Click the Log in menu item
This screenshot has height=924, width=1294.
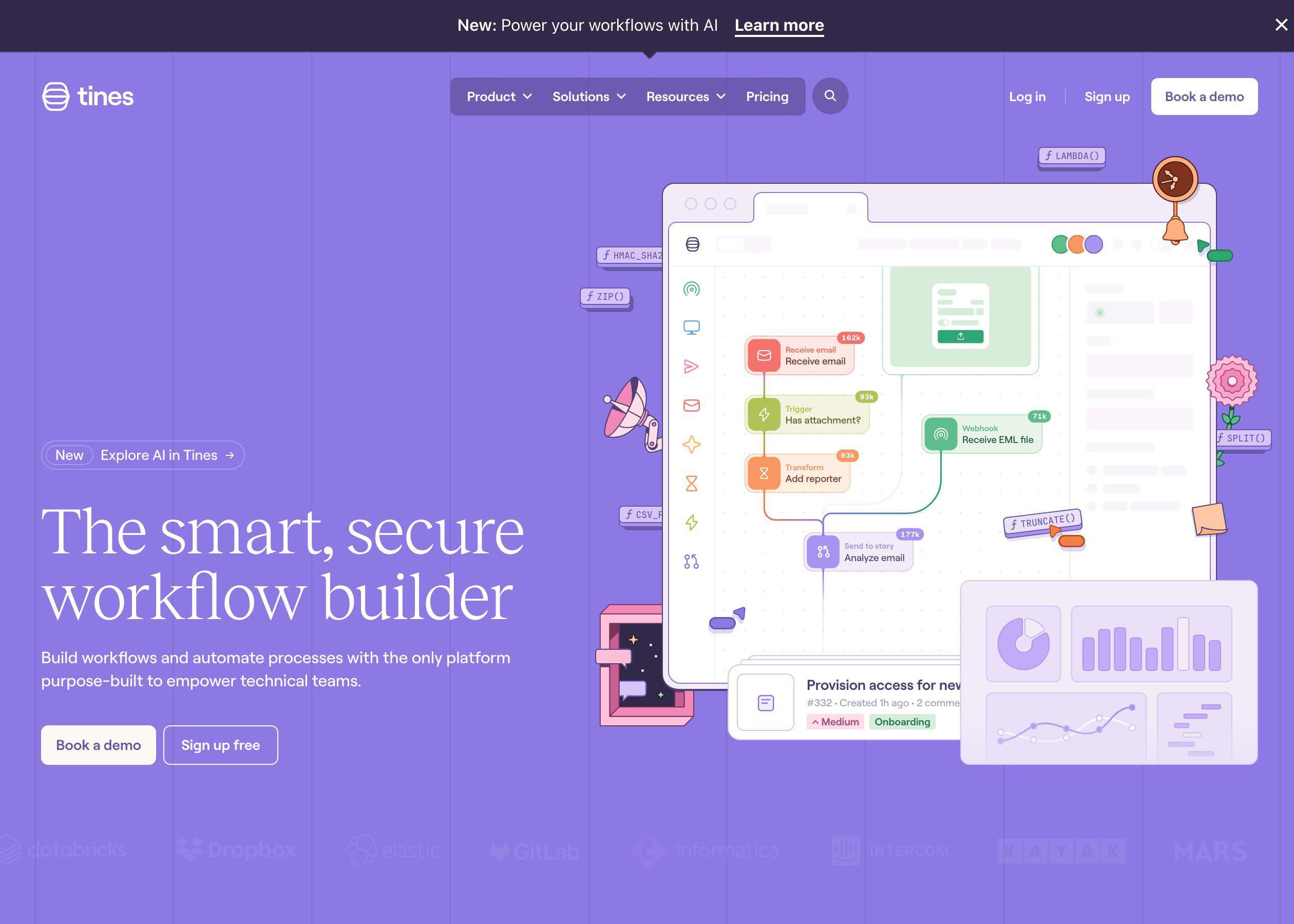coord(1027,96)
